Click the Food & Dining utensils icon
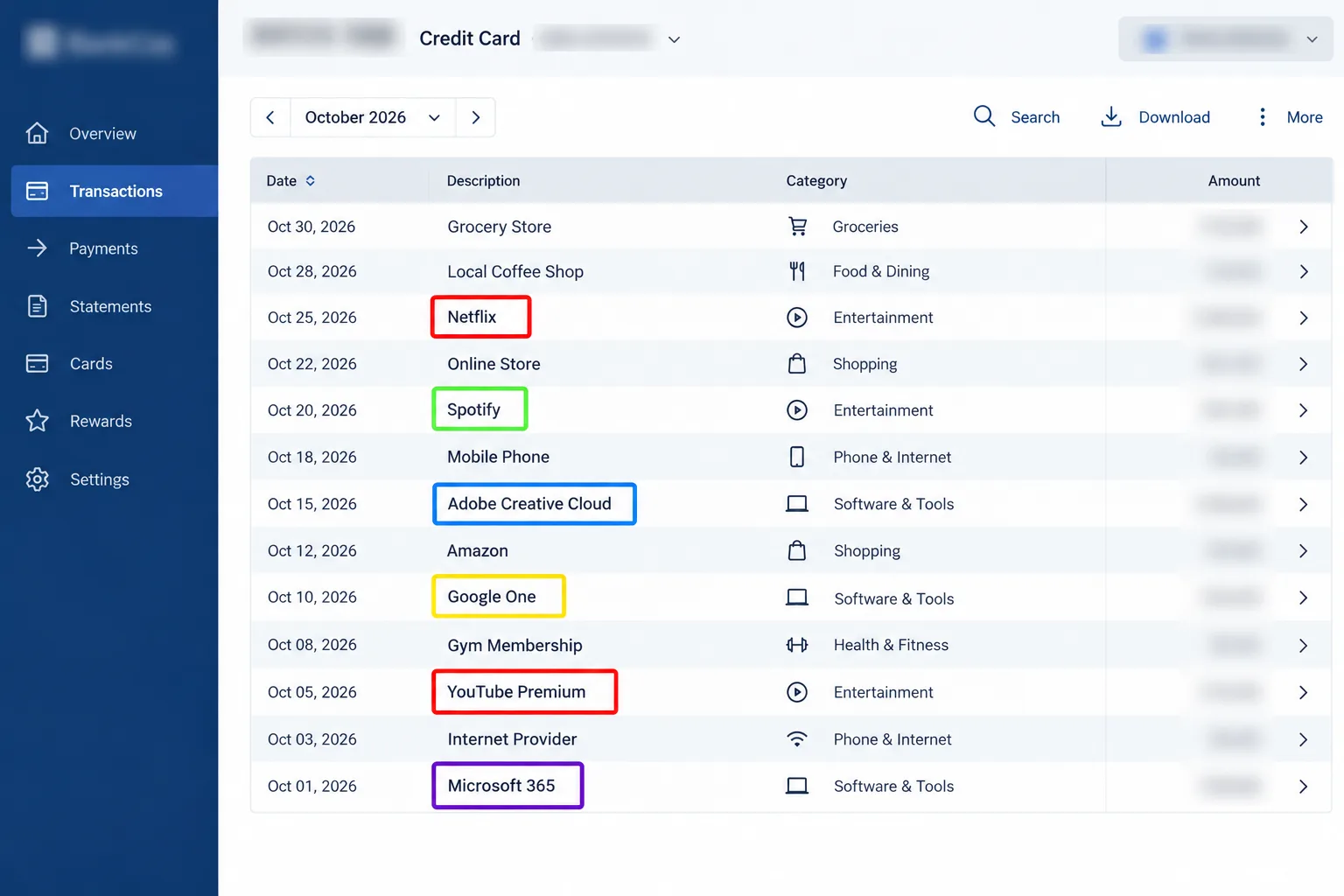The width and height of the screenshot is (1344, 896). (x=797, y=271)
